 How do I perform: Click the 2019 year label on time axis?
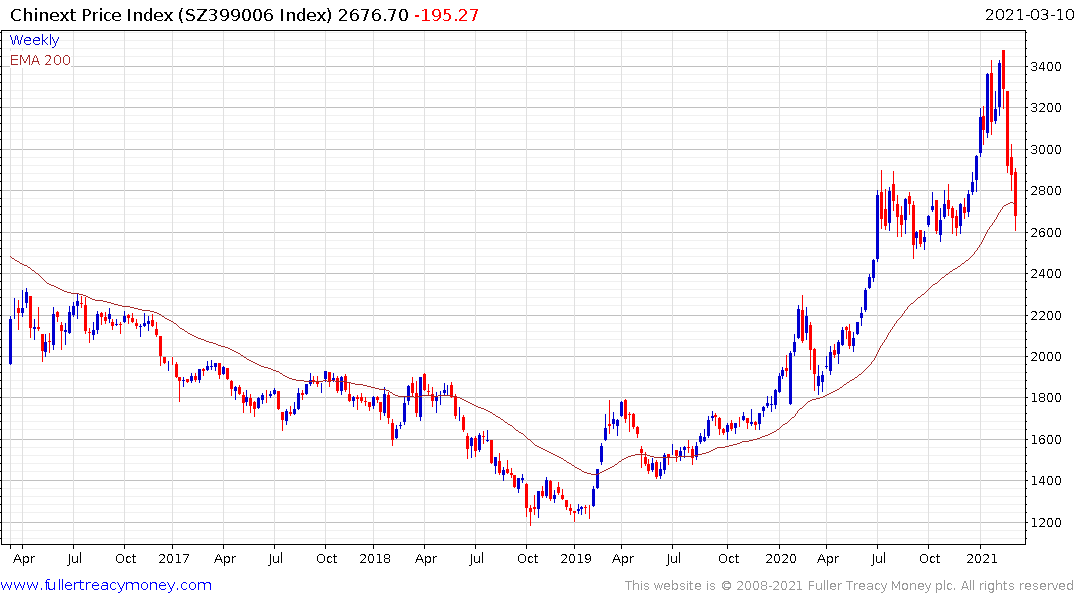(x=576, y=558)
